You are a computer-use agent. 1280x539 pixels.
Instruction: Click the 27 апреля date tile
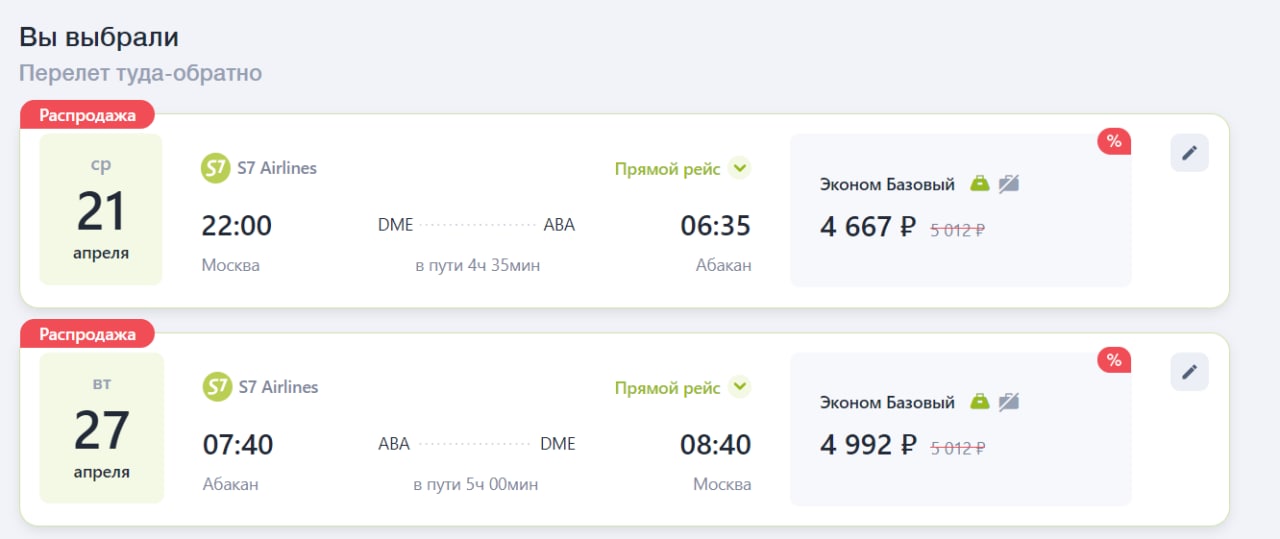(101, 428)
